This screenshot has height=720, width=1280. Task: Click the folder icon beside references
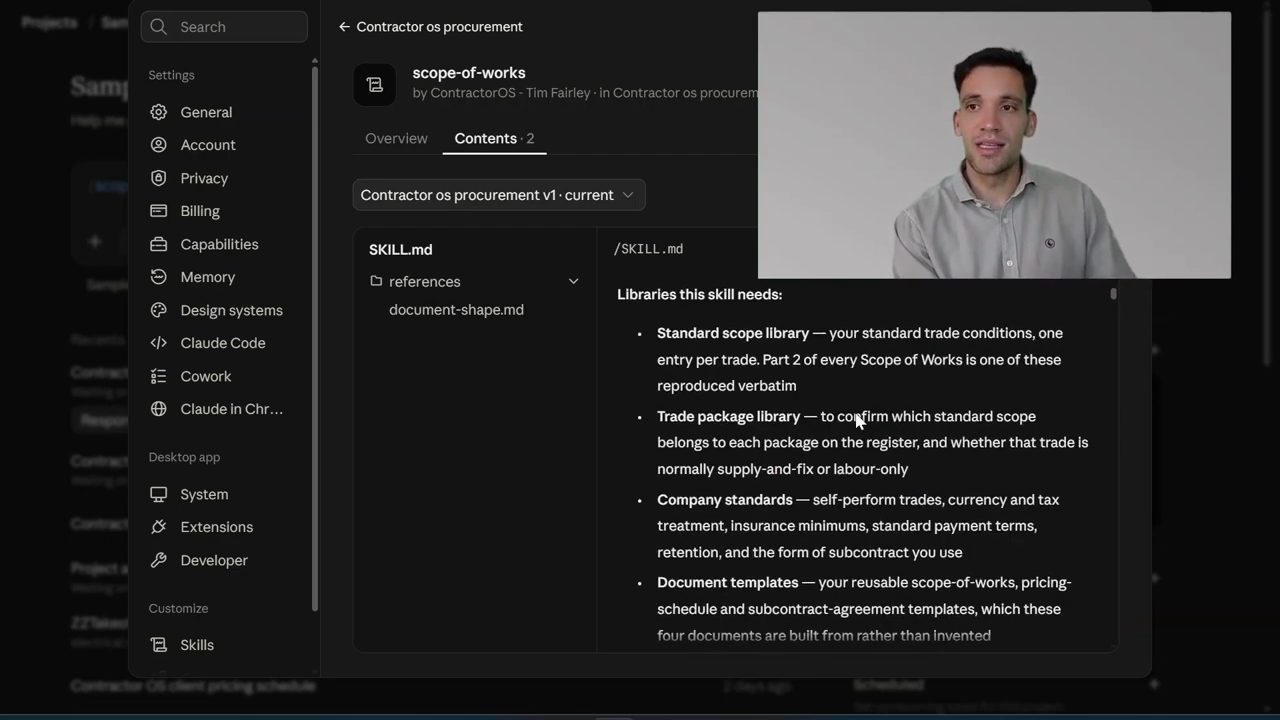point(376,281)
